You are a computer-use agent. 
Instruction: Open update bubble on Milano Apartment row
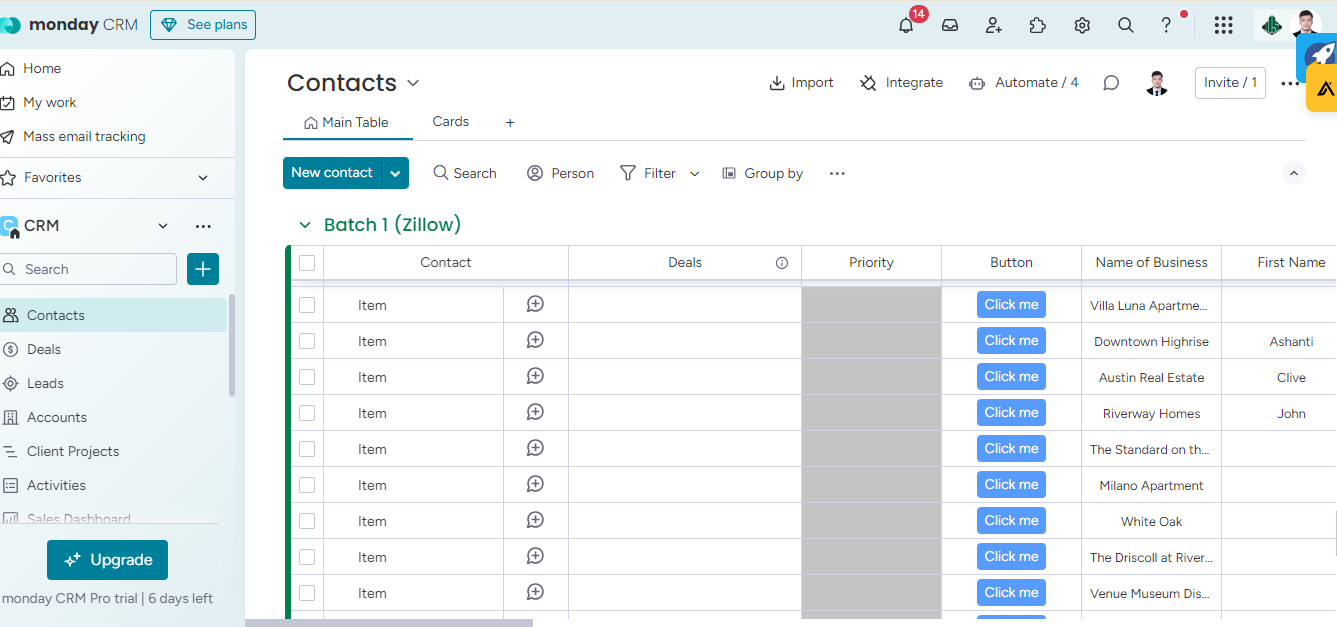click(x=535, y=484)
